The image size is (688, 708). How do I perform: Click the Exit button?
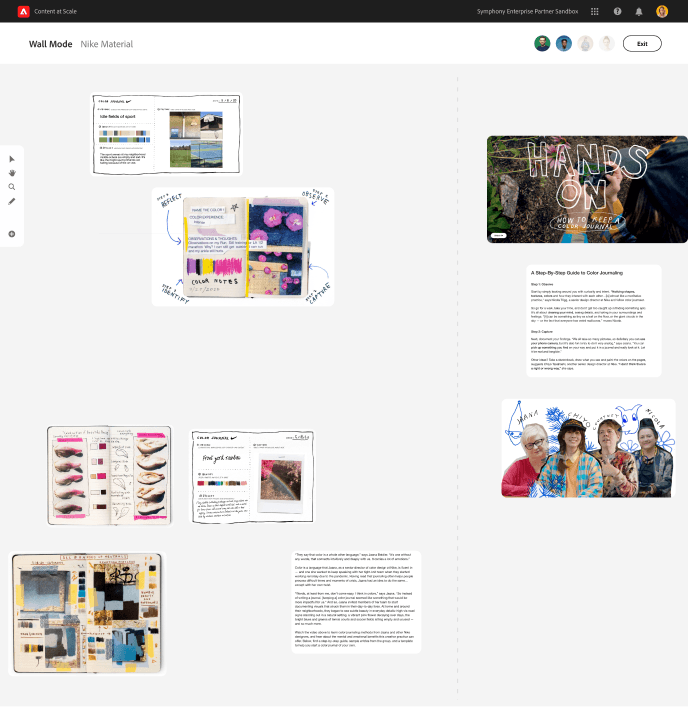[642, 44]
